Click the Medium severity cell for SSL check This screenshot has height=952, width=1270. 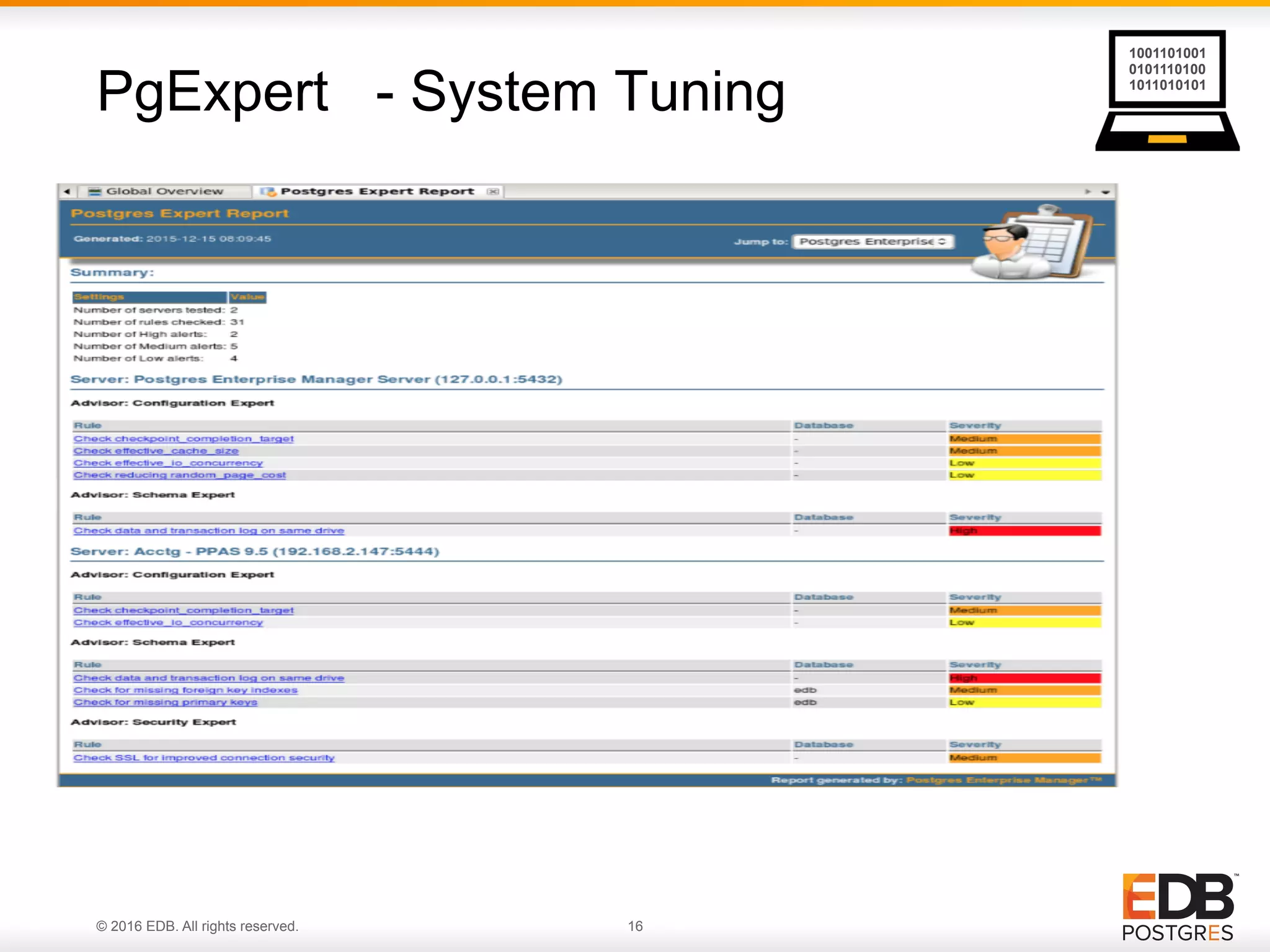point(1025,757)
